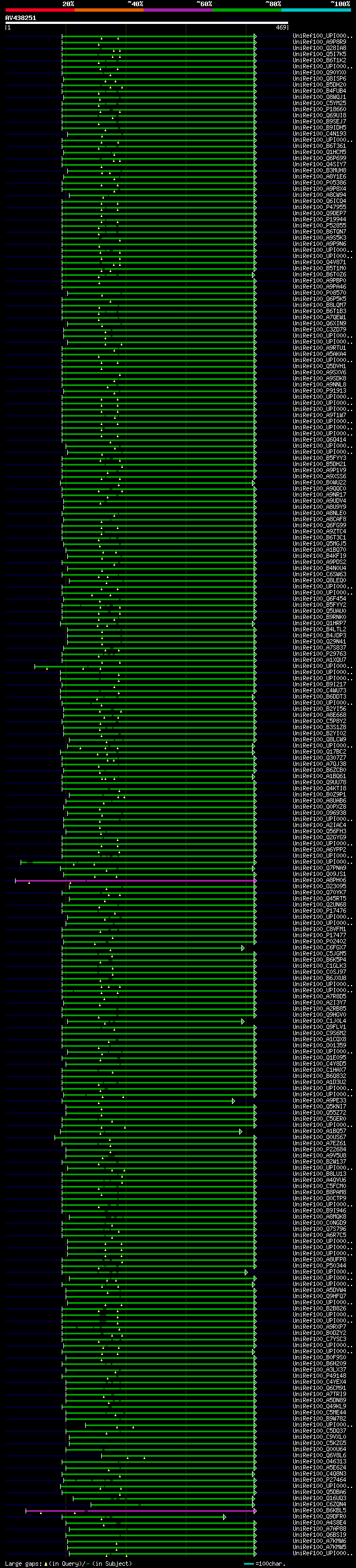Screen dimensions: 356x1568
Task: Click the purple alignment bar for A8PH06
Action: coord(135,880)
